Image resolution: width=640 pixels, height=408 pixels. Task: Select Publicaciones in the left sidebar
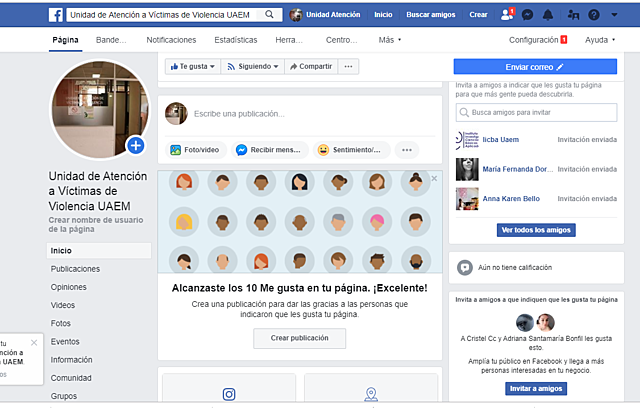tap(75, 269)
